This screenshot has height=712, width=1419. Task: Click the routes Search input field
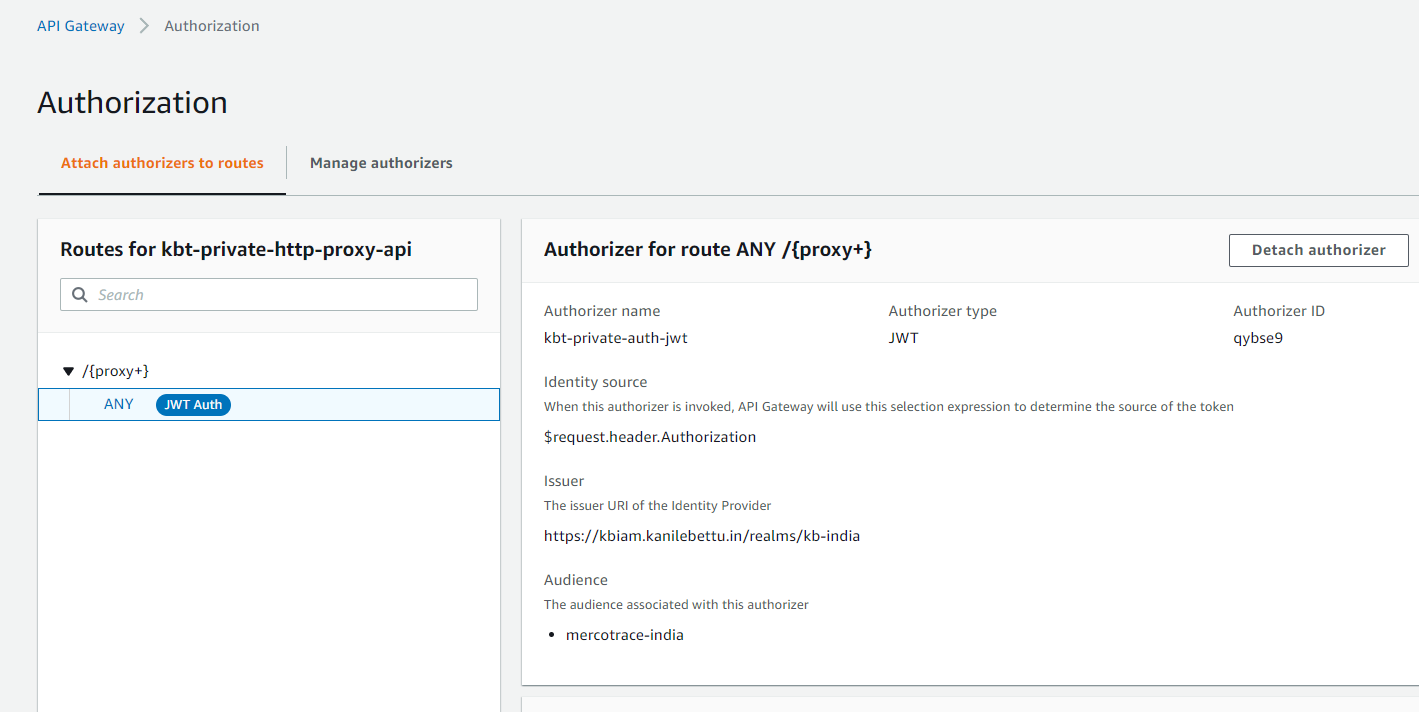(x=269, y=295)
